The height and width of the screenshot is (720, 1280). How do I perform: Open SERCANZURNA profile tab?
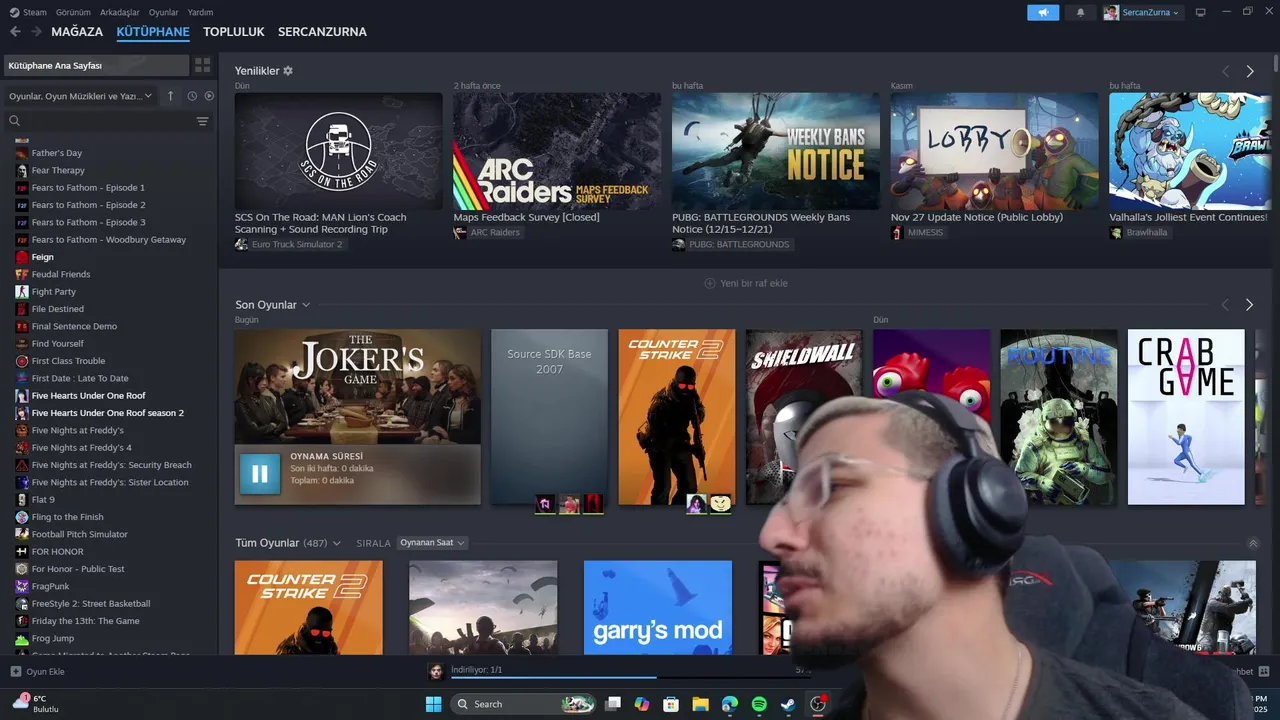pyautogui.click(x=322, y=32)
